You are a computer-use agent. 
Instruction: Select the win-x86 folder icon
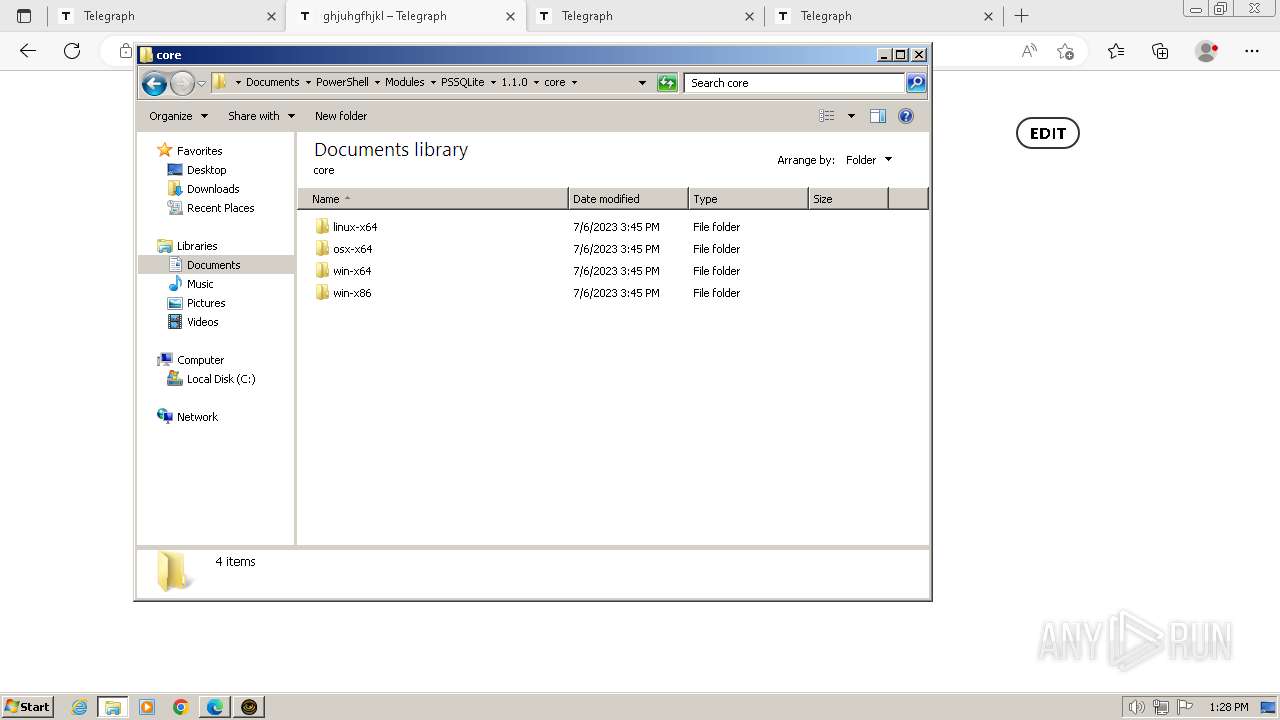point(322,293)
